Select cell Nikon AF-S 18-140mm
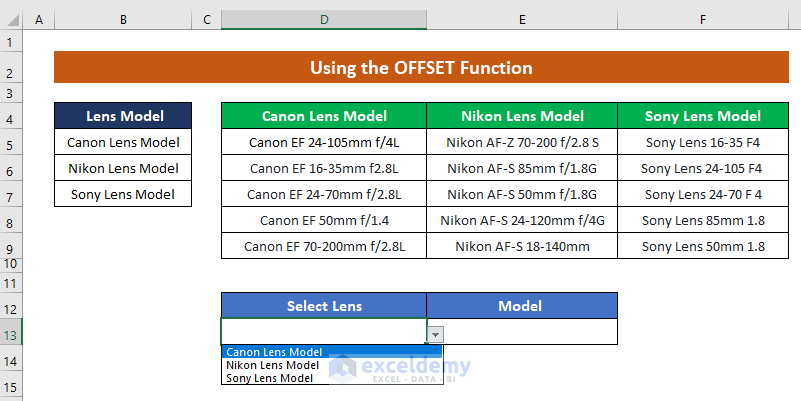The image size is (801, 401). coord(521,246)
